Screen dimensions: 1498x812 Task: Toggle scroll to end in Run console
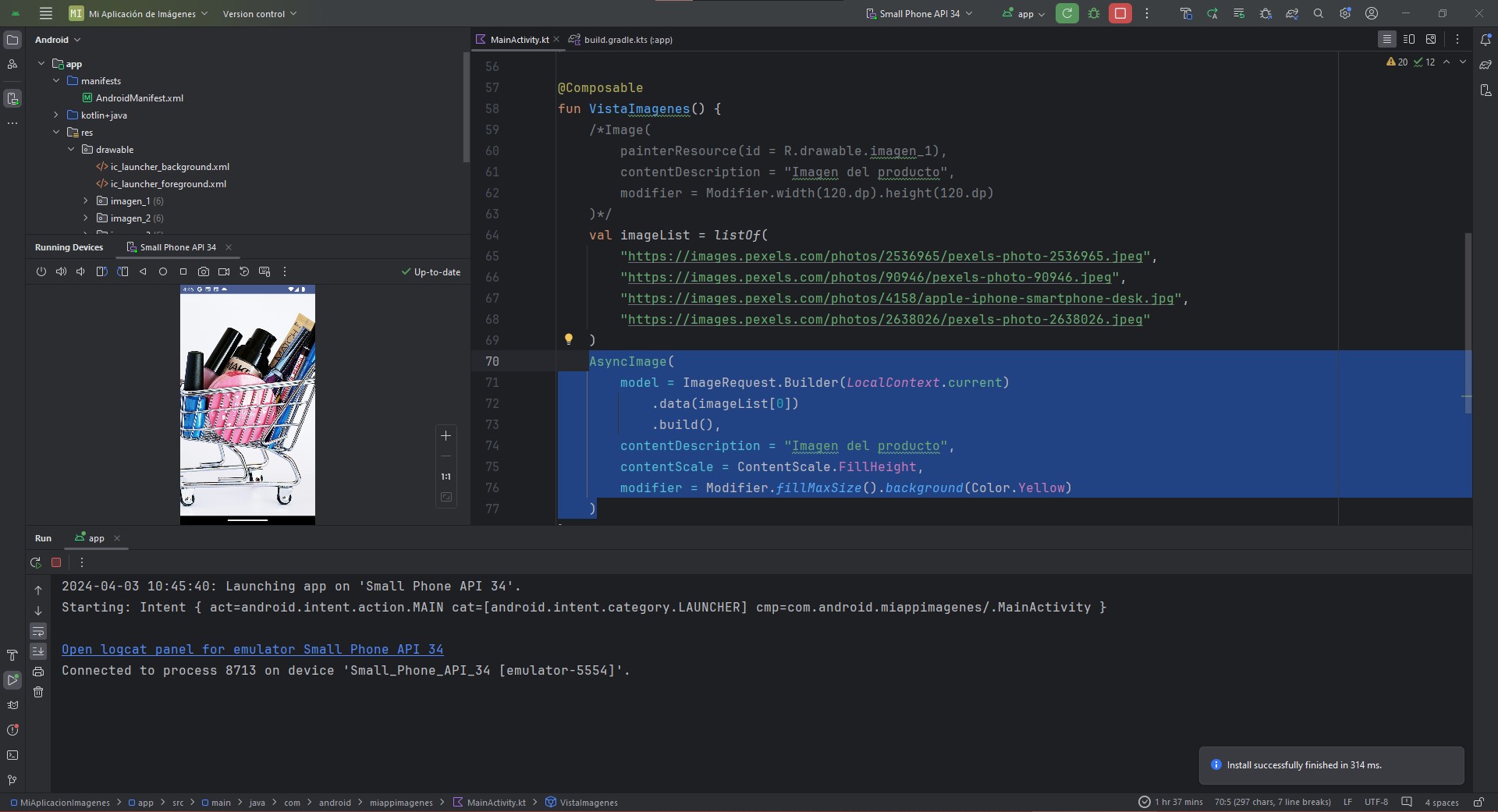(38, 651)
